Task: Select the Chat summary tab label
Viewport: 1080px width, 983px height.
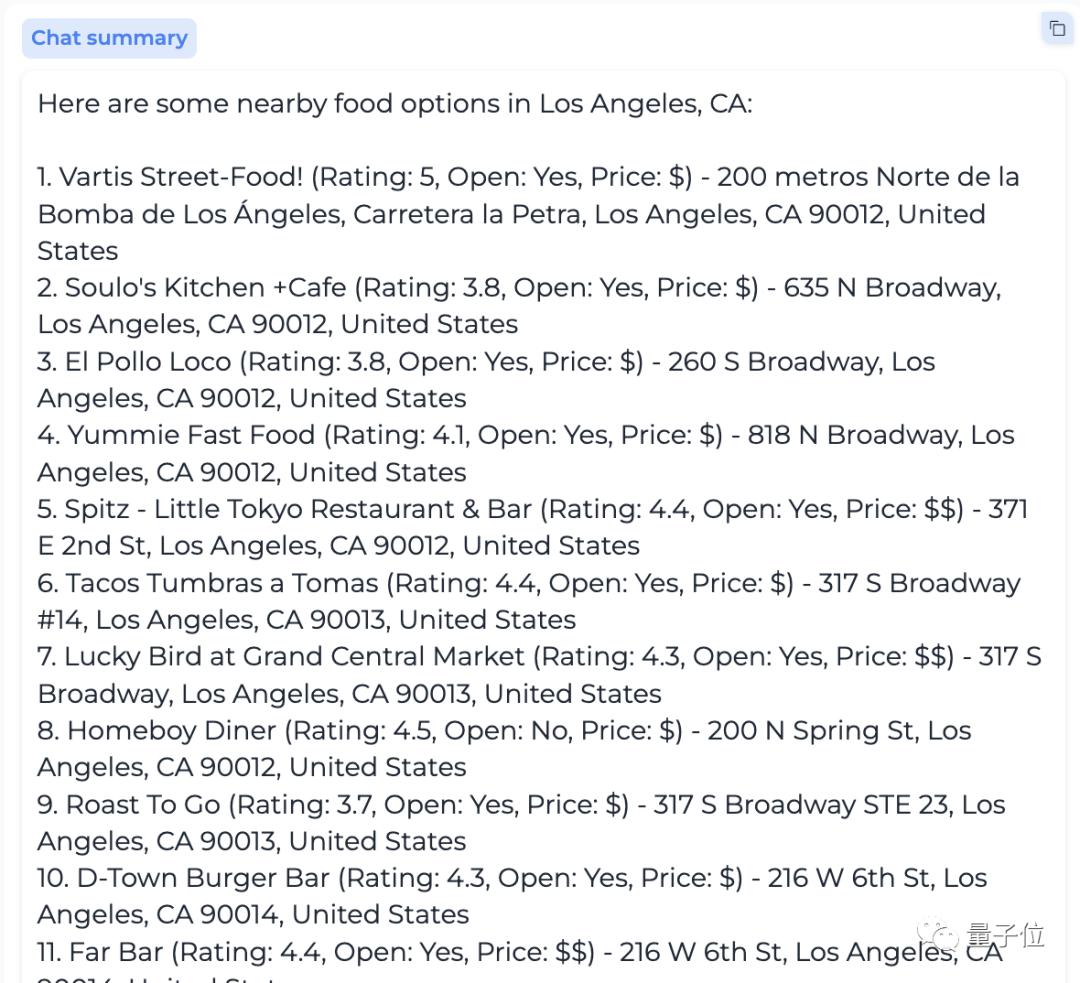Action: [109, 38]
